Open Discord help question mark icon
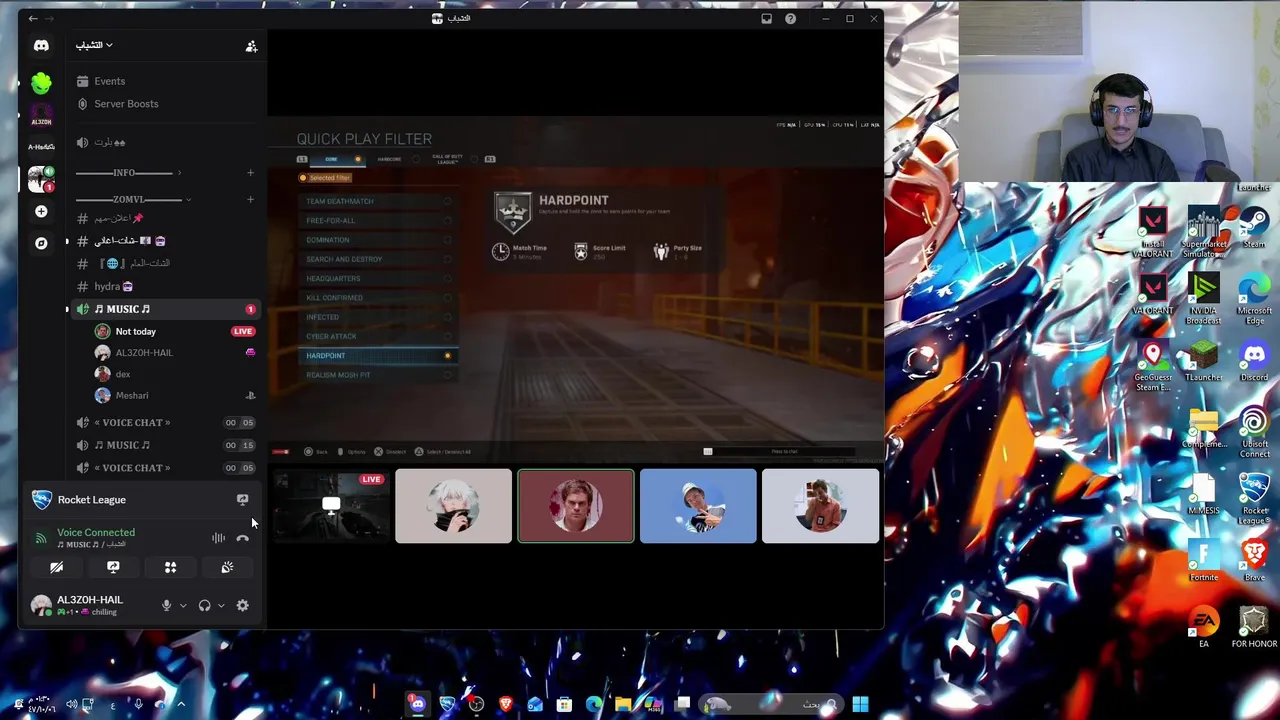 click(x=791, y=18)
